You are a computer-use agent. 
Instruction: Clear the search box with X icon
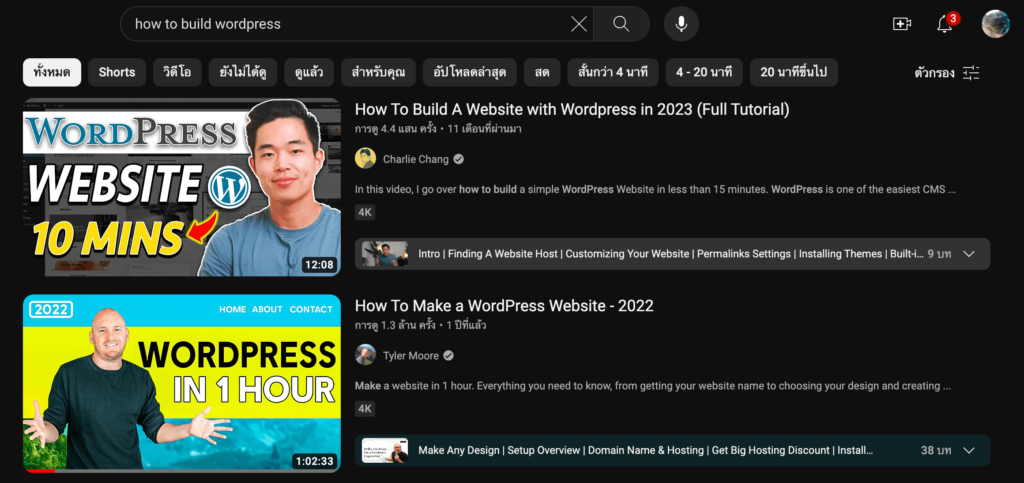point(579,24)
